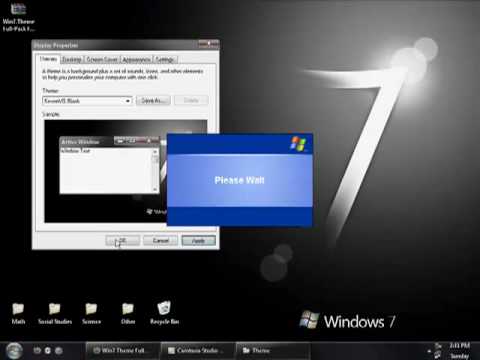Select the Recycle Bin icon

pyautogui.click(x=164, y=313)
